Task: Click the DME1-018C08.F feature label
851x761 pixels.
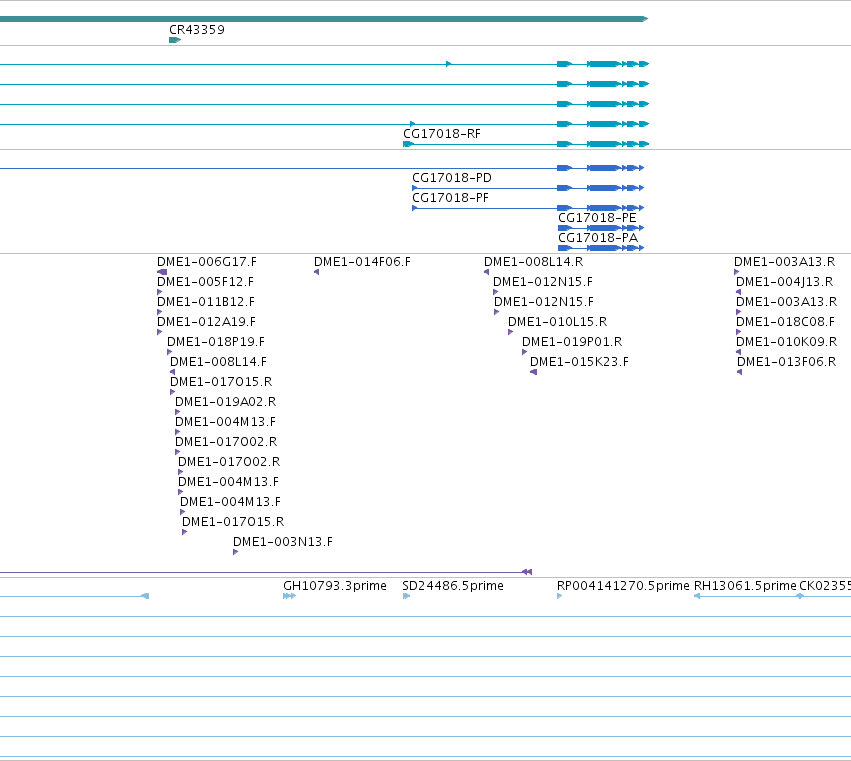Action: pos(785,322)
